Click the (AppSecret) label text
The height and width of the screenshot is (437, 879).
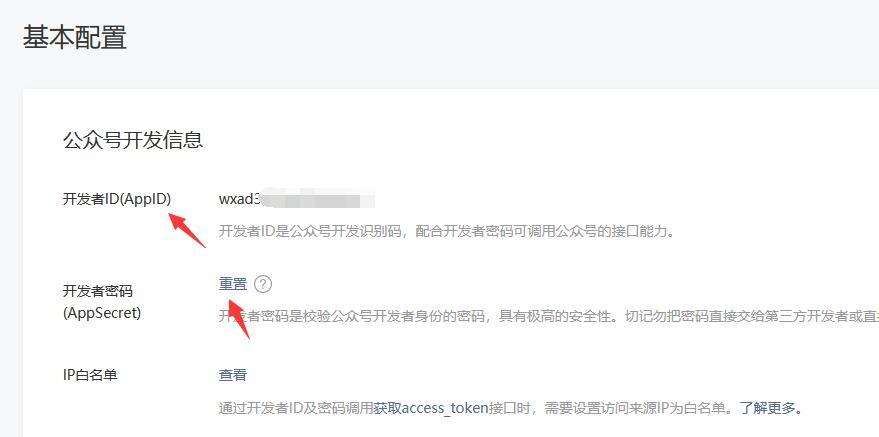pos(102,313)
